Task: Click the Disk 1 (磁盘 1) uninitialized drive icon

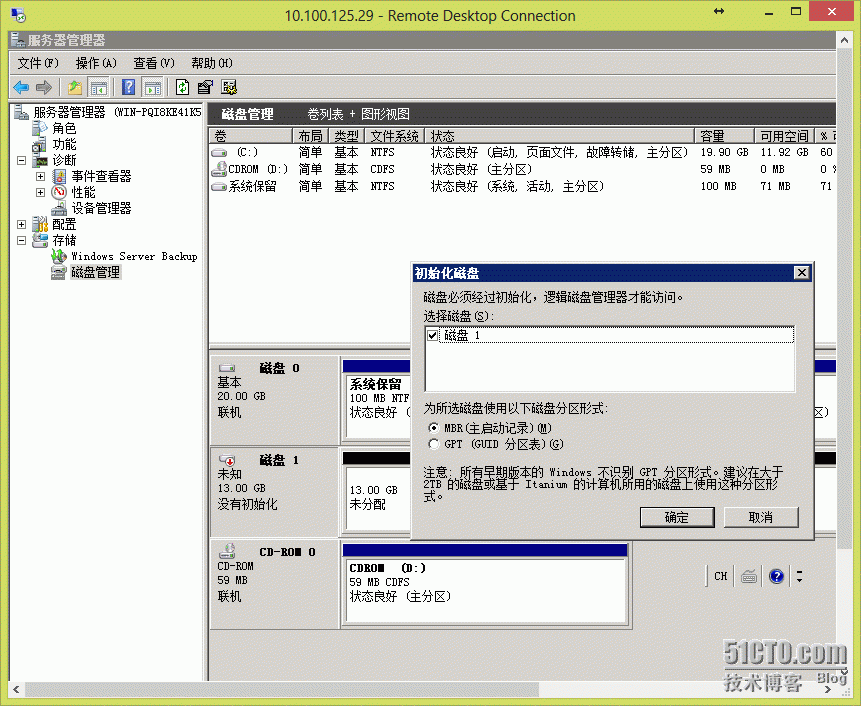Action: point(227,460)
